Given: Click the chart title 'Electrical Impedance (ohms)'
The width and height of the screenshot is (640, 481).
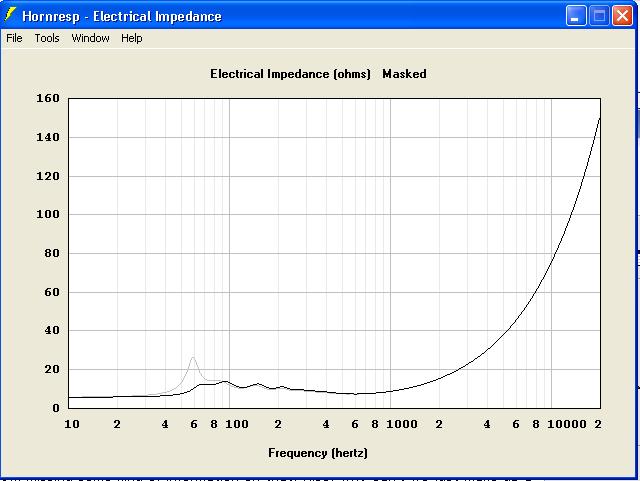Looking at the screenshot, I should (290, 74).
